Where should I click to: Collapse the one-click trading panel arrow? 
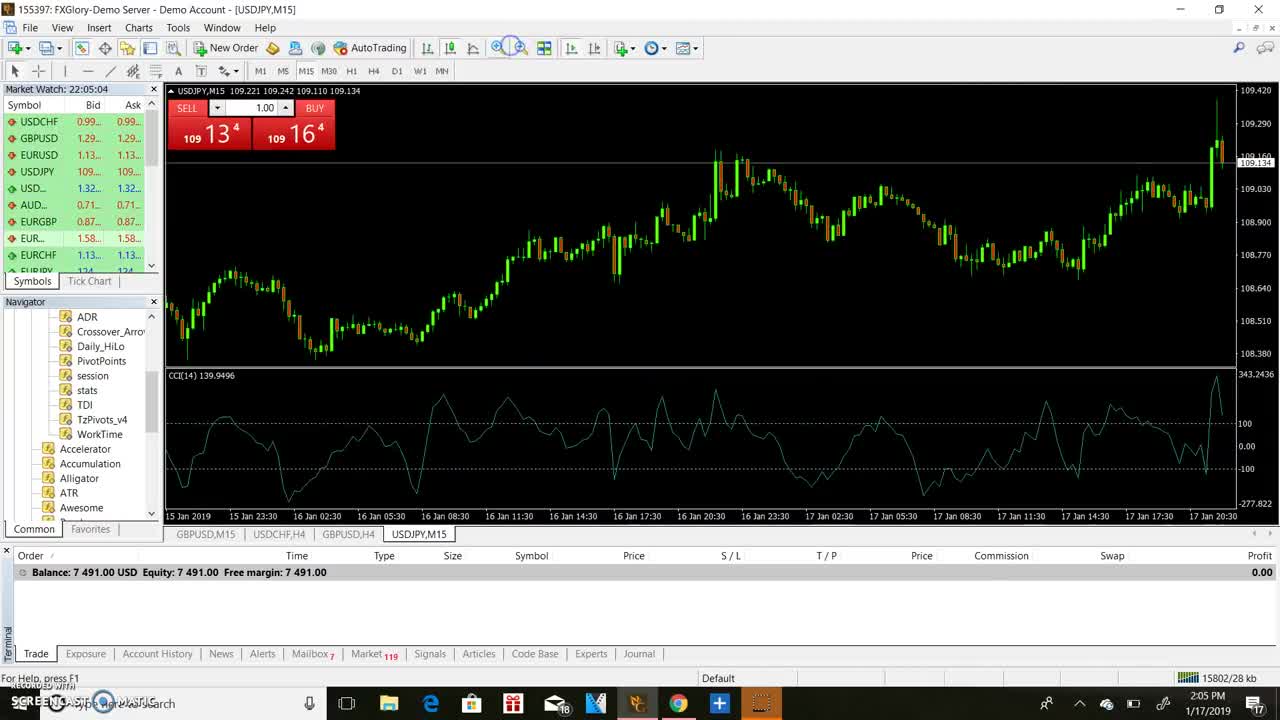[171, 91]
